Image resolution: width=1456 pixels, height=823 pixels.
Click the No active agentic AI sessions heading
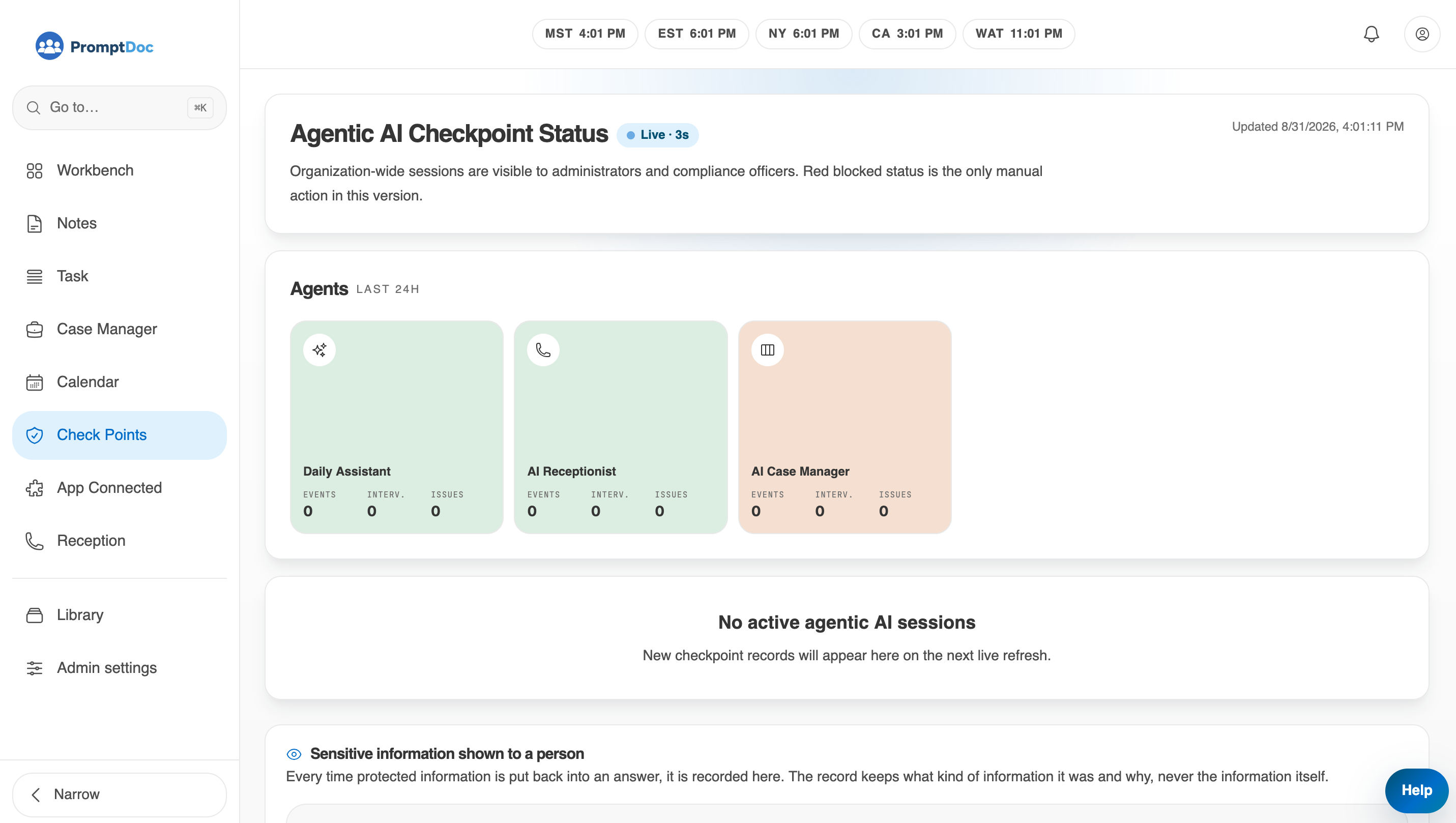click(x=847, y=623)
